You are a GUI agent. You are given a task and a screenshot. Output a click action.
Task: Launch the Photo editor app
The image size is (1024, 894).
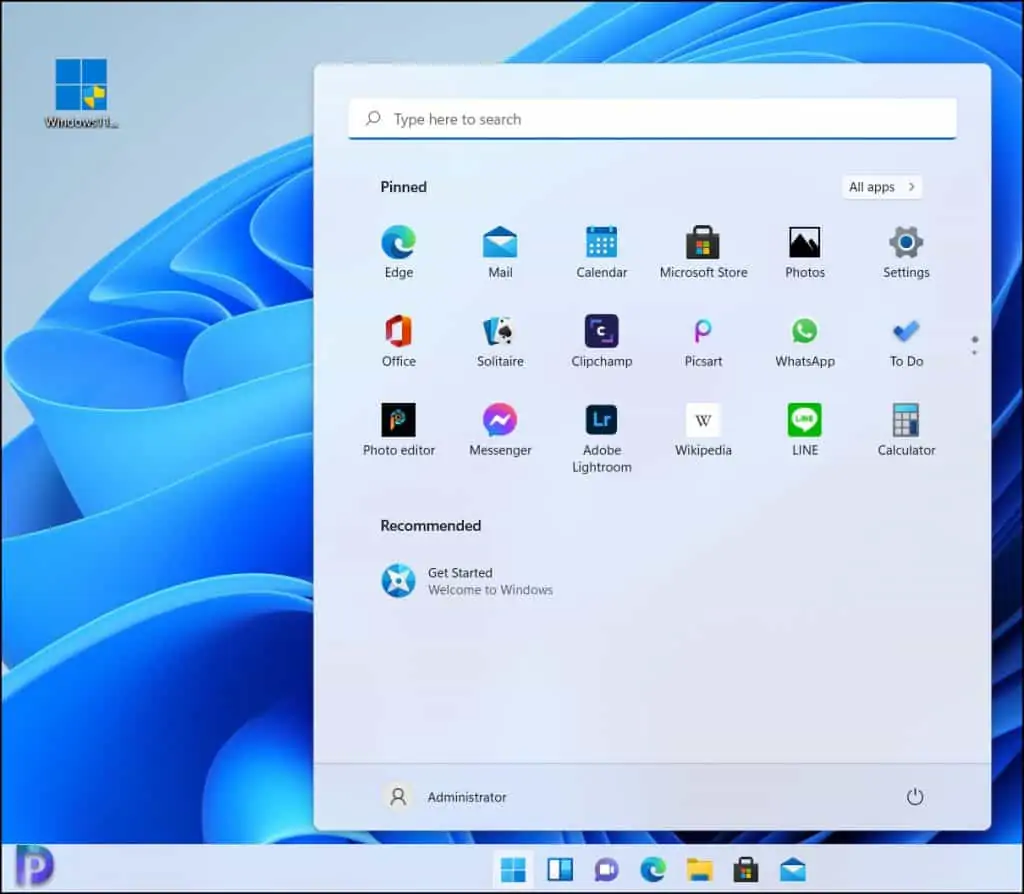pyautogui.click(x=398, y=430)
